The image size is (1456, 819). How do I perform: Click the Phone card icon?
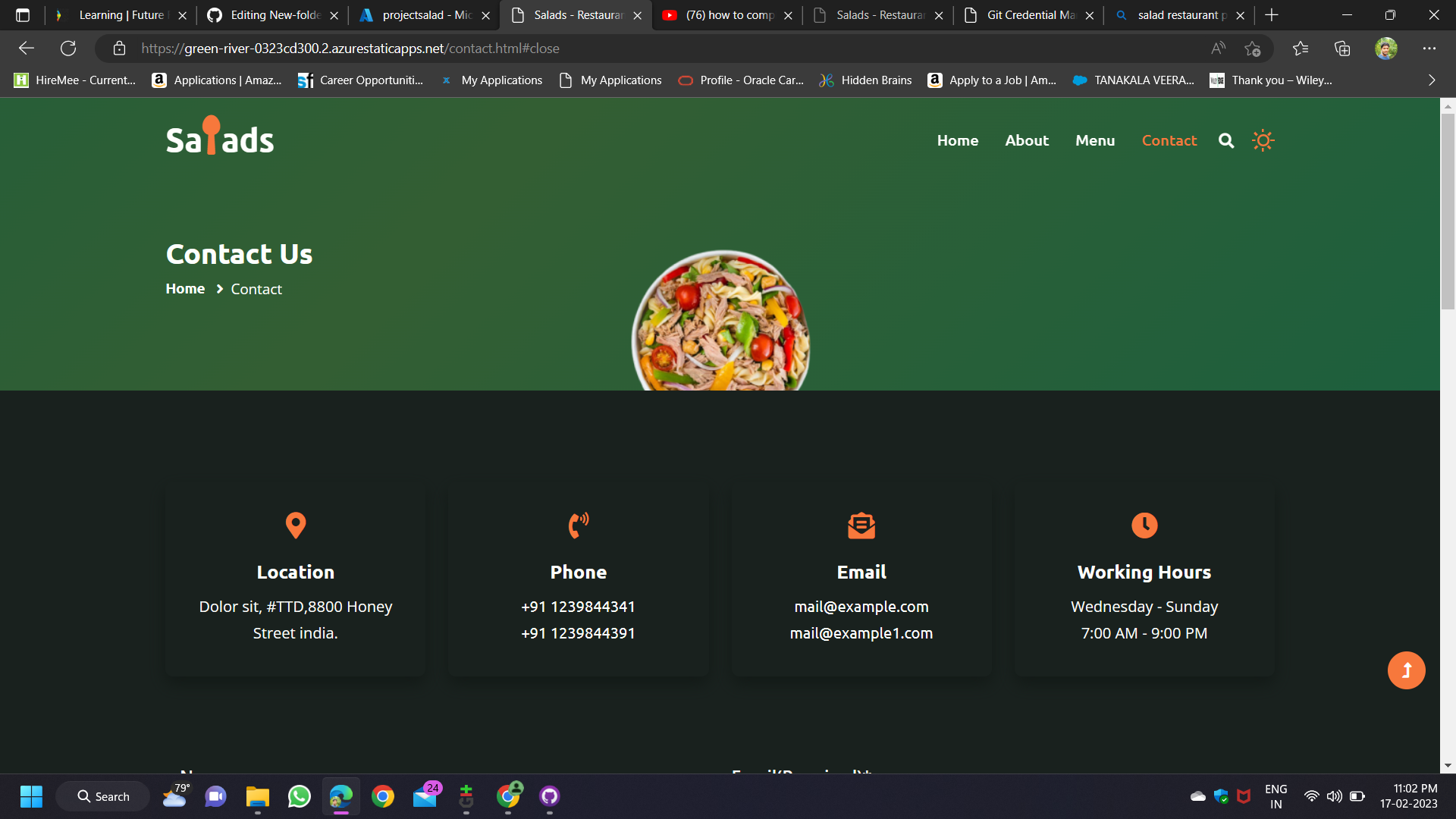click(x=578, y=526)
